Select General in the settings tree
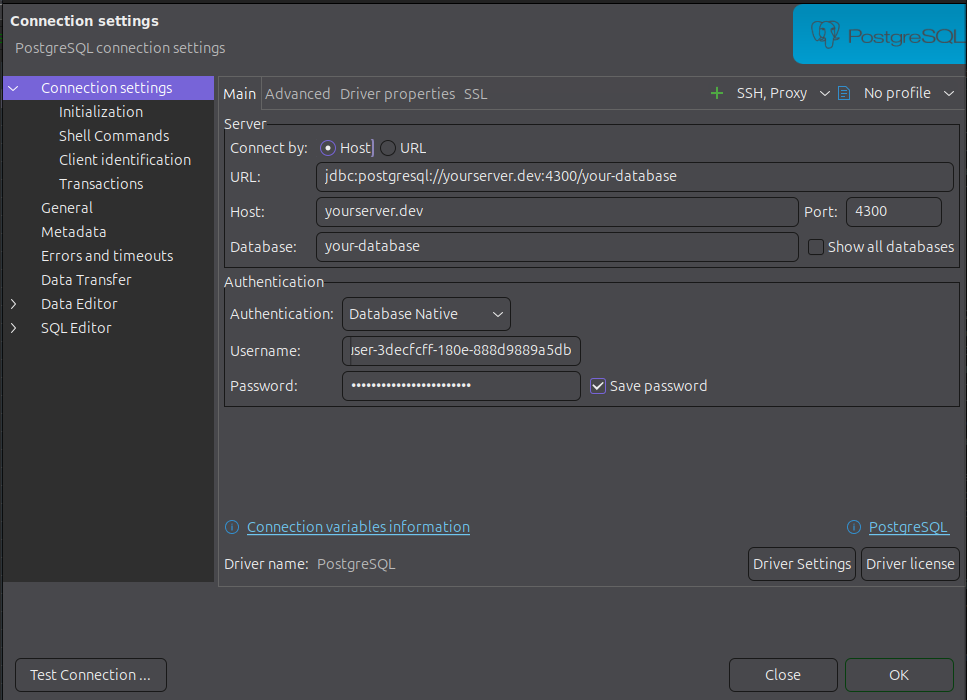 pyautogui.click(x=67, y=208)
